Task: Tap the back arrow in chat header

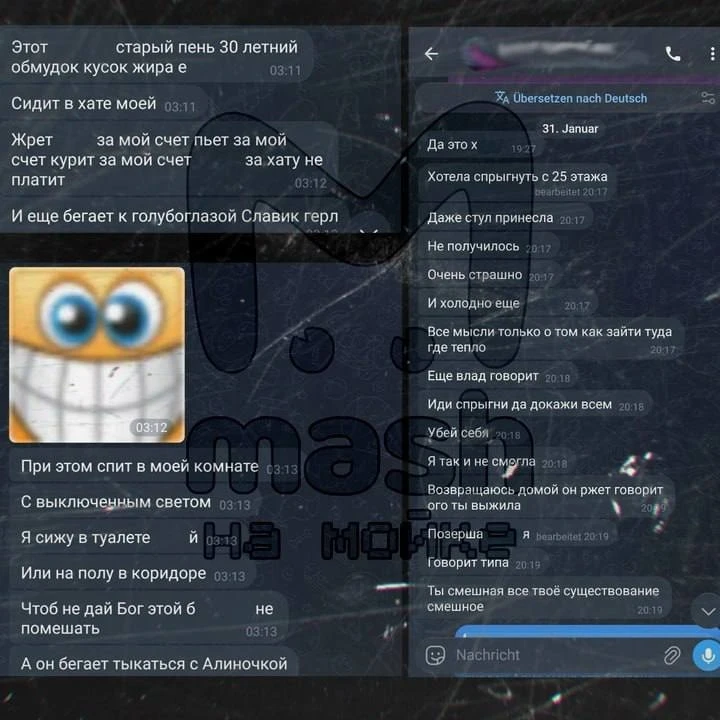Action: pos(431,54)
